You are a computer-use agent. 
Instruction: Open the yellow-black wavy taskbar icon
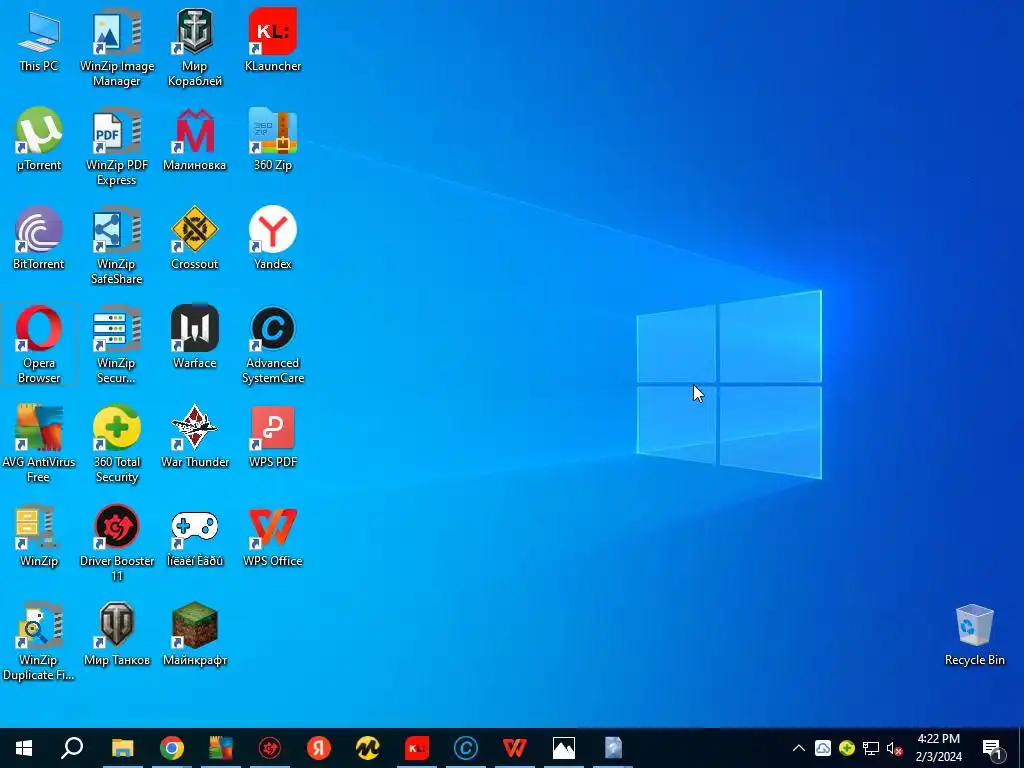pyautogui.click(x=368, y=748)
